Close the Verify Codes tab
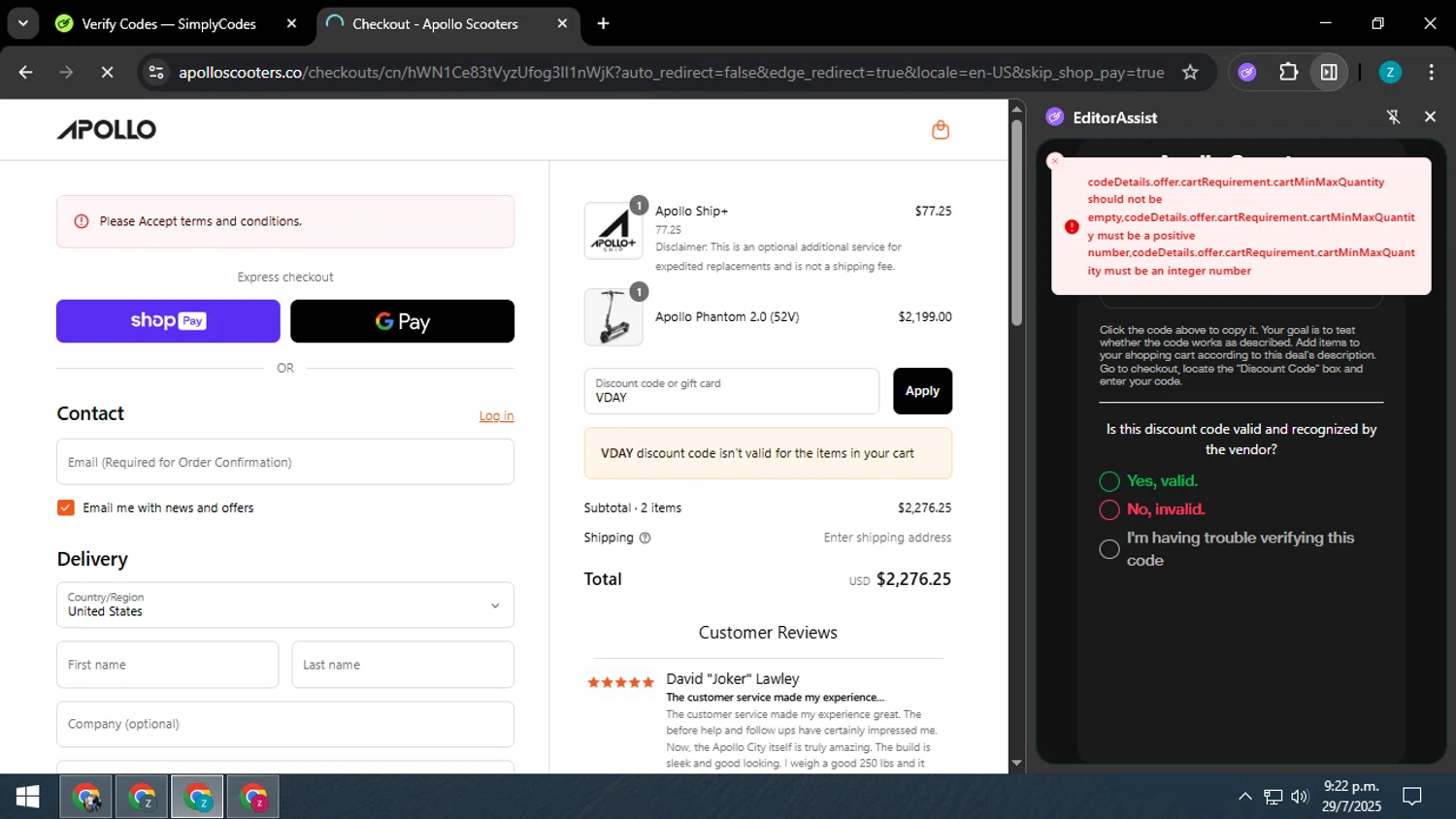This screenshot has height=819, width=1456. pyautogui.click(x=291, y=23)
